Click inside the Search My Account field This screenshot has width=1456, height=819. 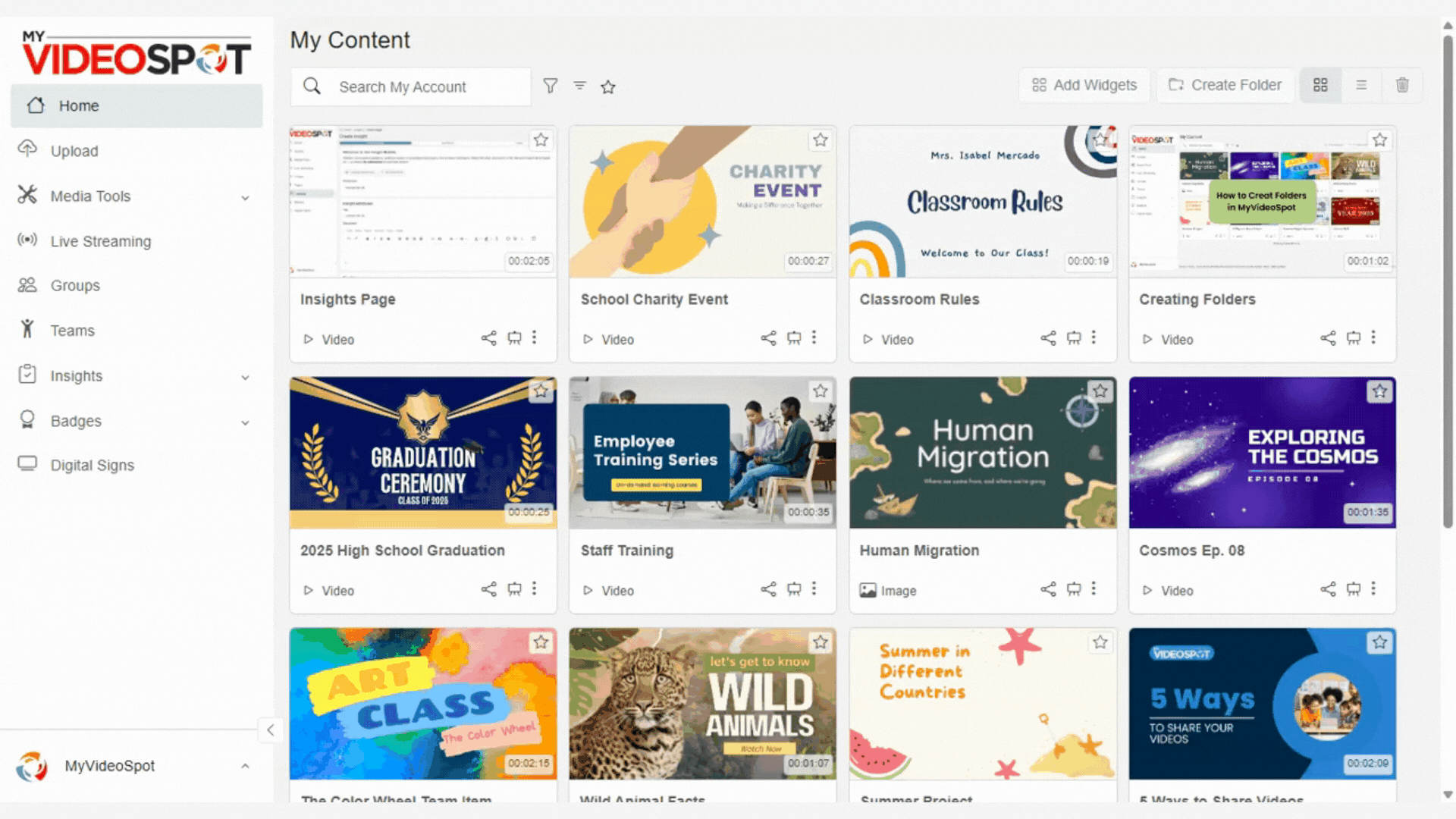tap(425, 86)
